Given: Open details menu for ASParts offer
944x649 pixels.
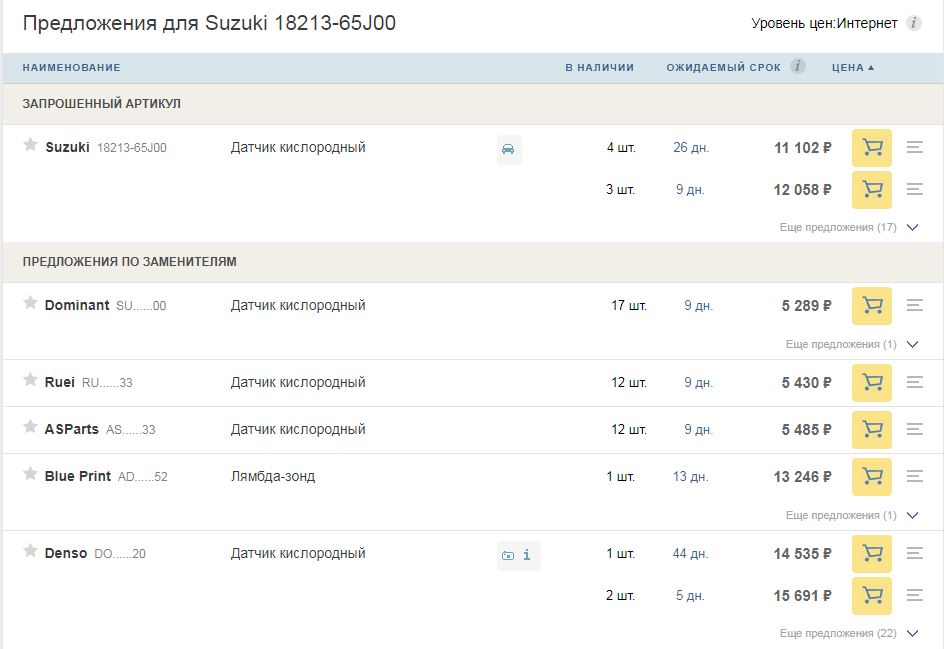Looking at the screenshot, I should tap(914, 429).
